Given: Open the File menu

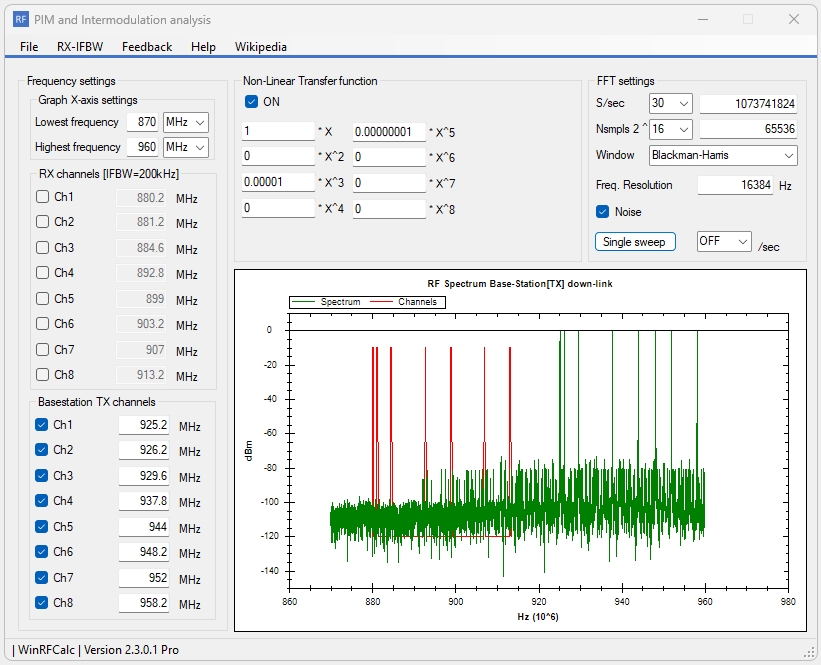Looking at the screenshot, I should [x=28, y=47].
